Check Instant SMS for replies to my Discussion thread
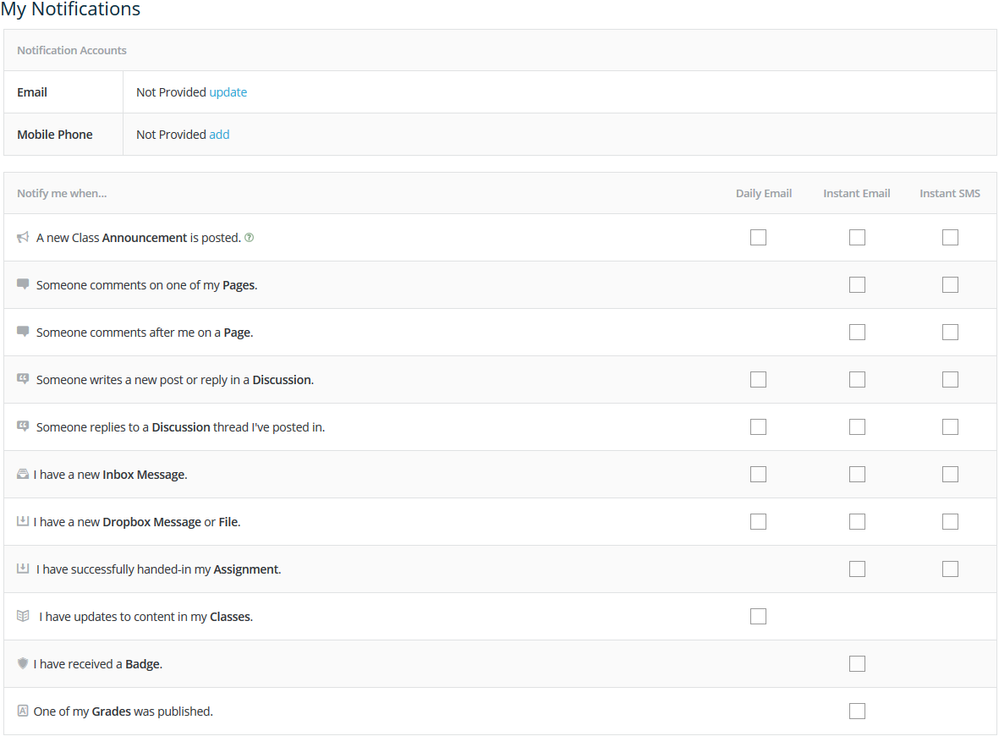Screen dimensions: 999x737 click(x=950, y=427)
